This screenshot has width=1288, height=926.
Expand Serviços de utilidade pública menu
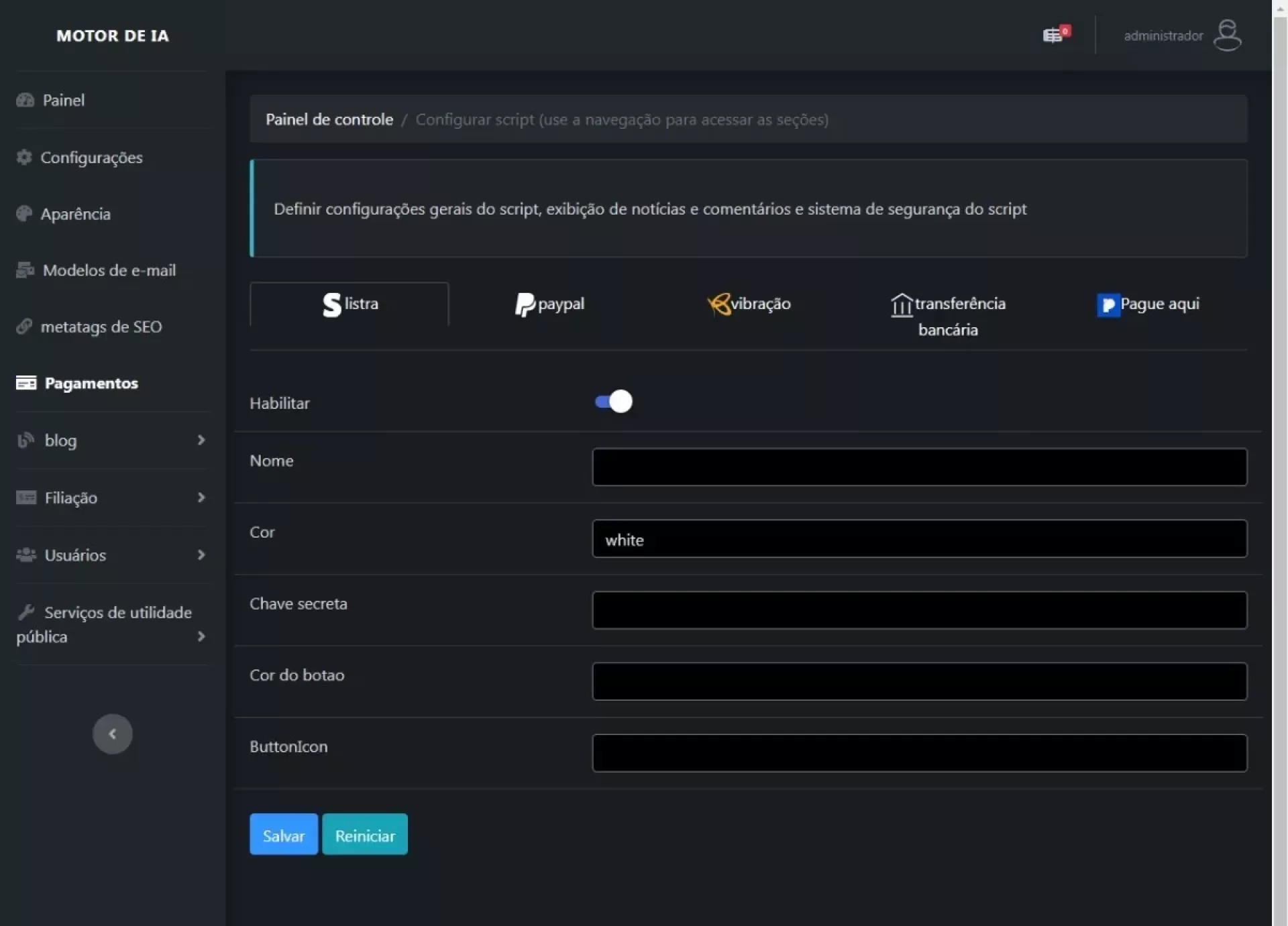(201, 636)
